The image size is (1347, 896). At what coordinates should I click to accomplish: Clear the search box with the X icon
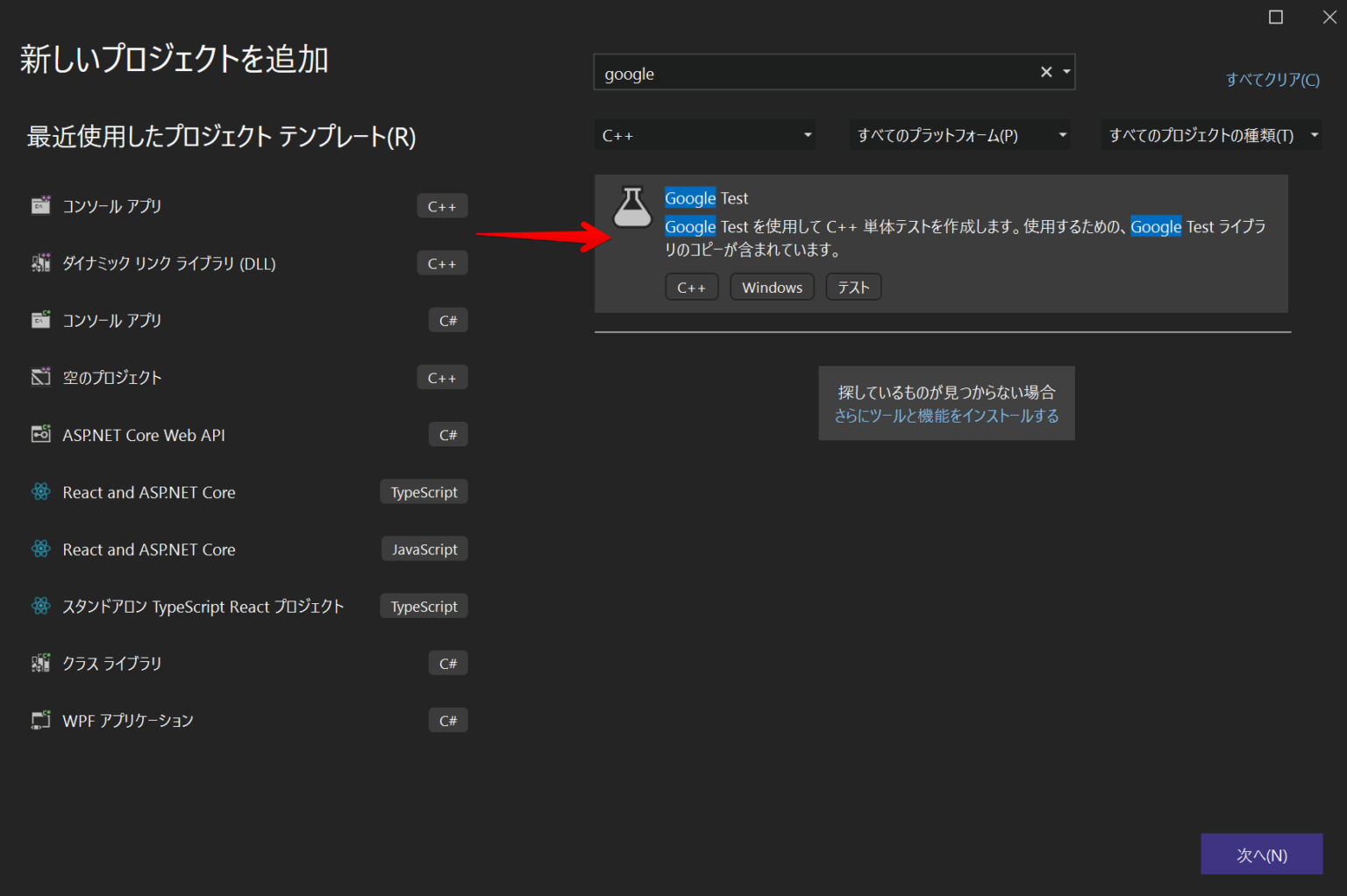1045,72
